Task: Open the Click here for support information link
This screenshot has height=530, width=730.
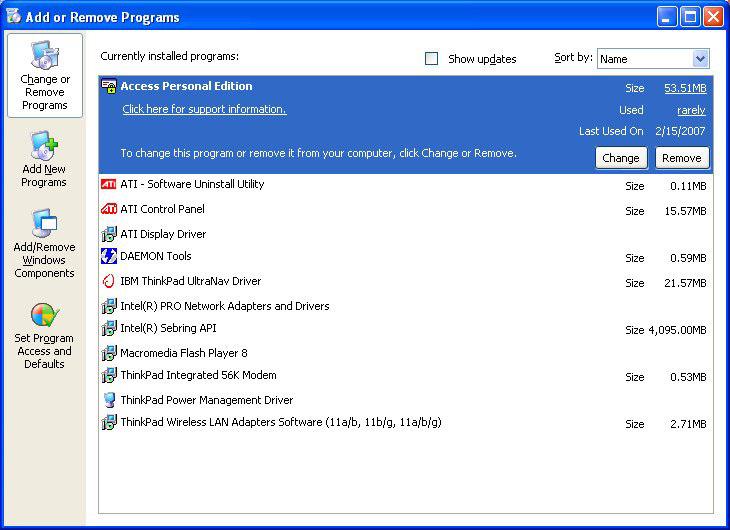Action: 204,109
